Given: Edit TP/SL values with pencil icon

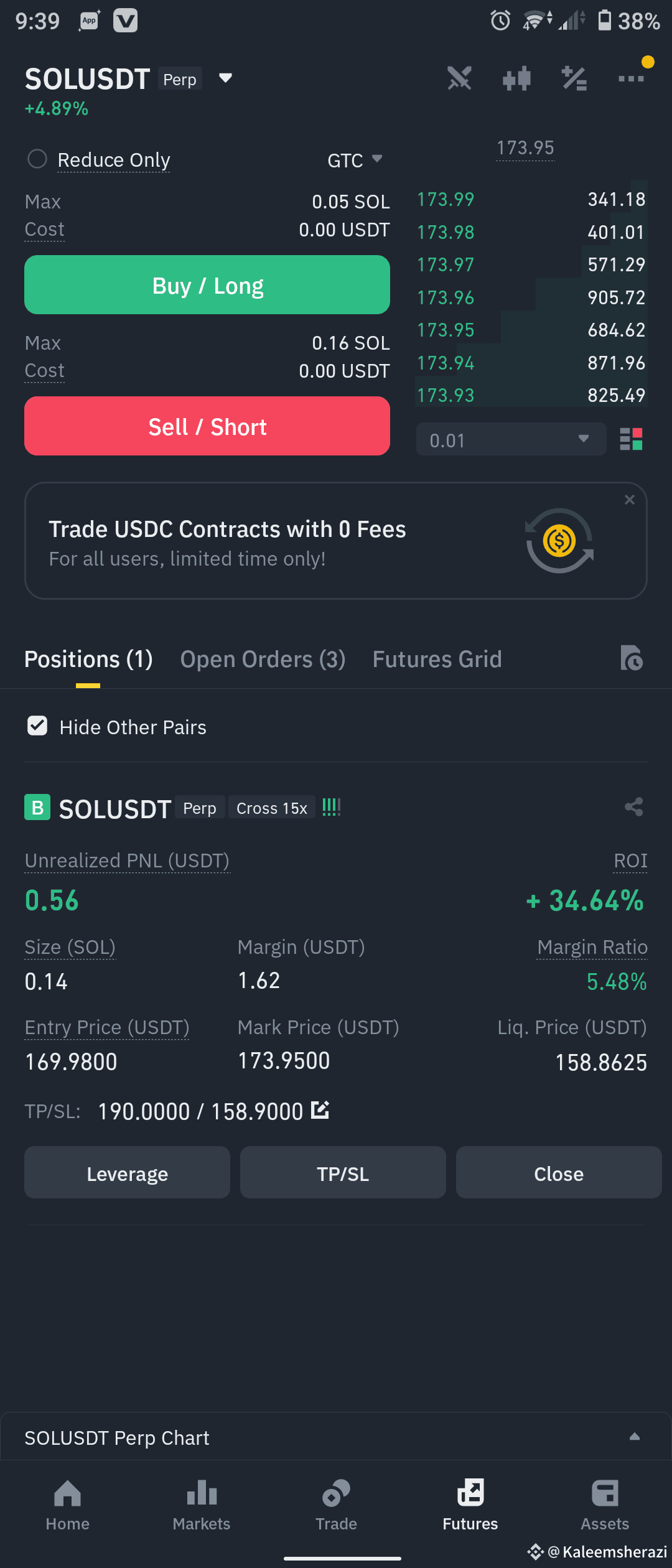Looking at the screenshot, I should 320,1110.
